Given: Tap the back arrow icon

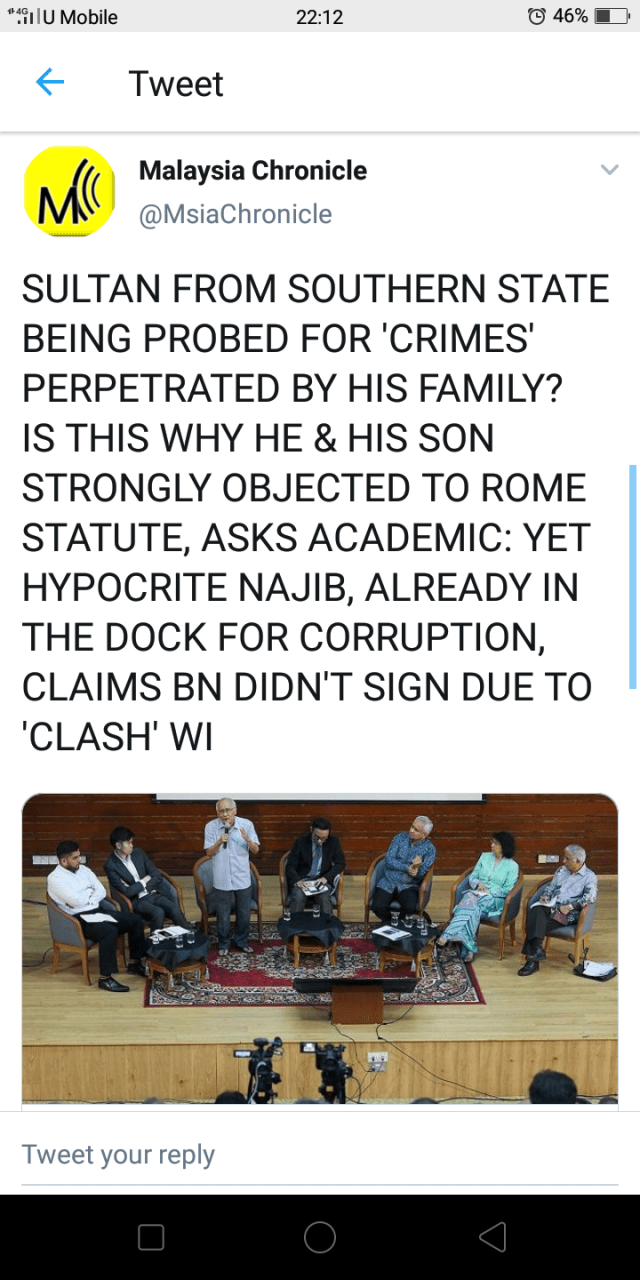Looking at the screenshot, I should click(49, 82).
